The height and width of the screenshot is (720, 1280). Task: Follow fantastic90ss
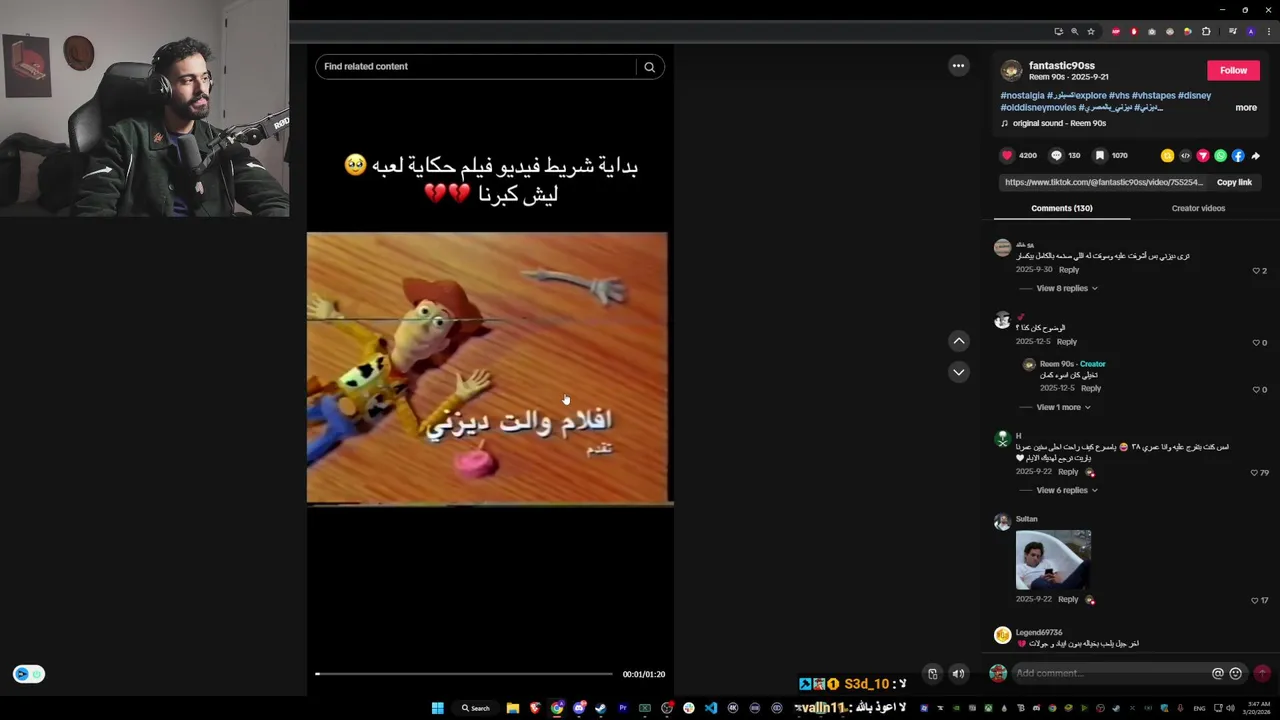pyautogui.click(x=1233, y=70)
